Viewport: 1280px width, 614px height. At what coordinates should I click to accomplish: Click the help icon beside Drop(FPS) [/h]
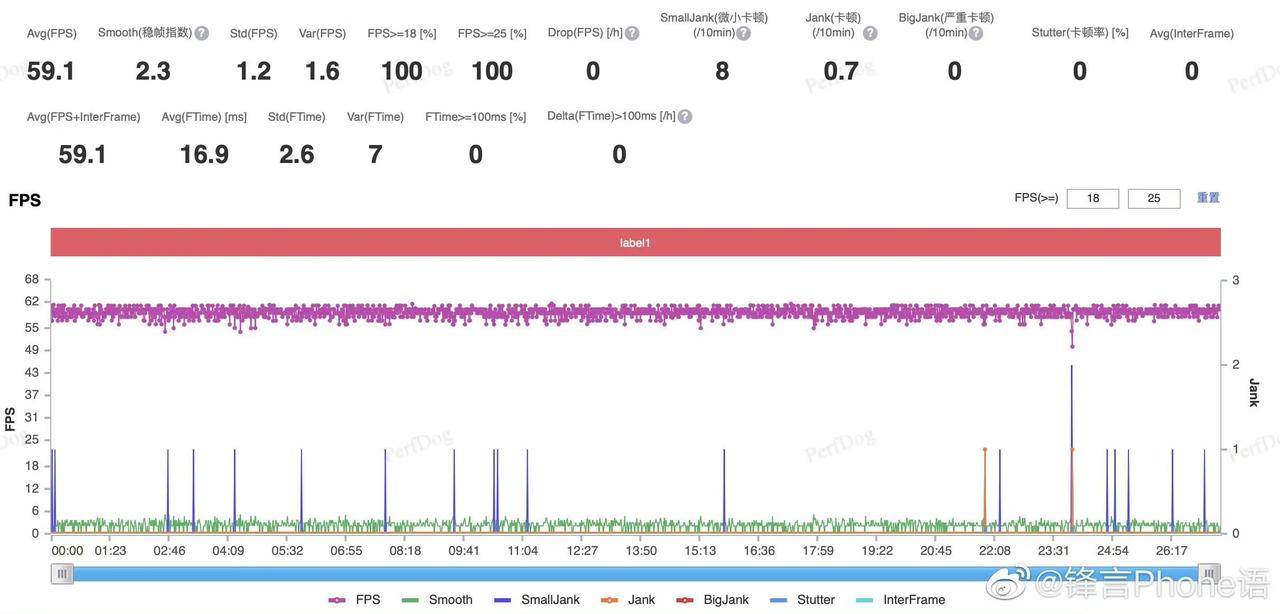click(632, 33)
